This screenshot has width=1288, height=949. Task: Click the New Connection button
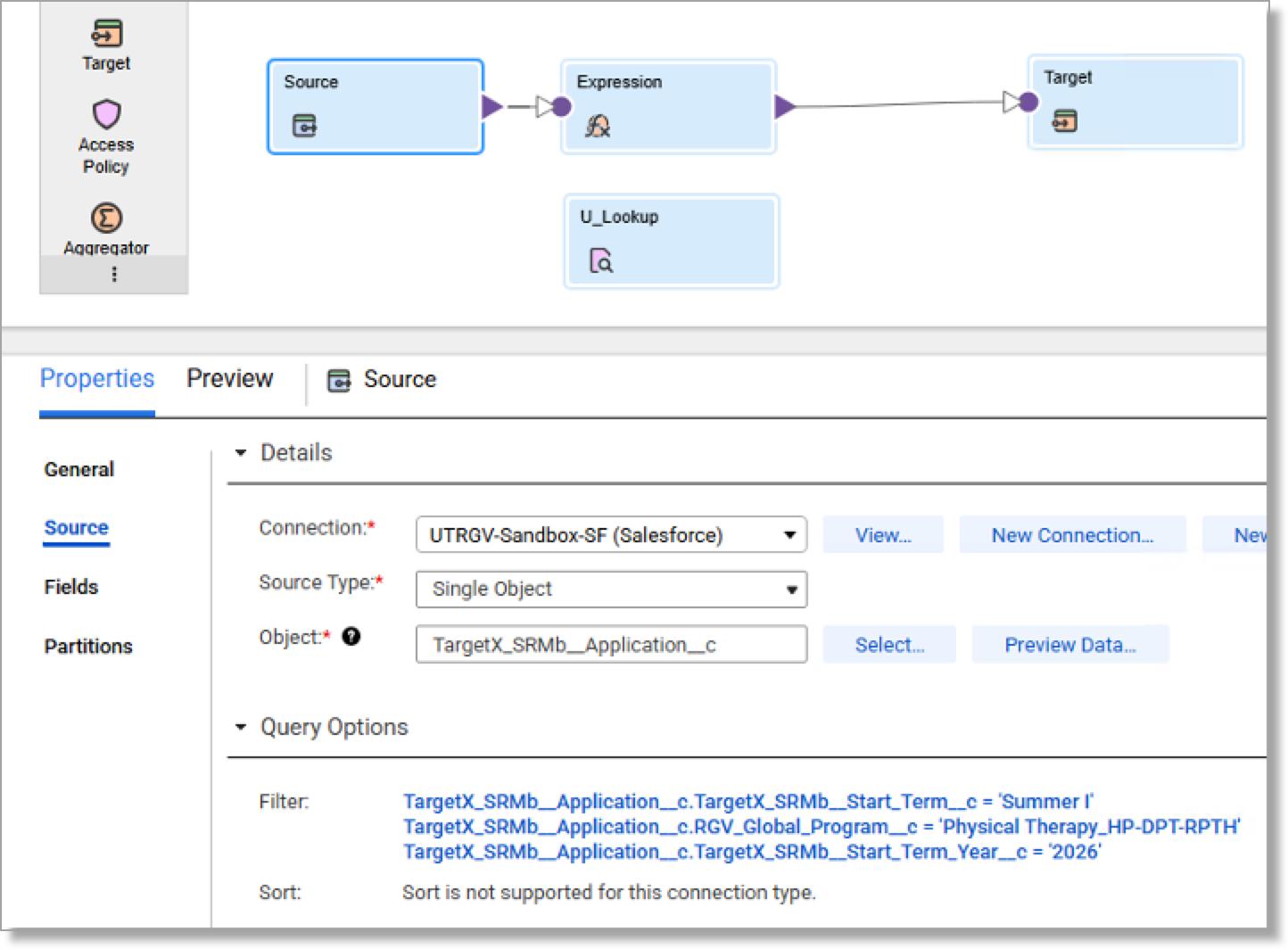[1072, 535]
